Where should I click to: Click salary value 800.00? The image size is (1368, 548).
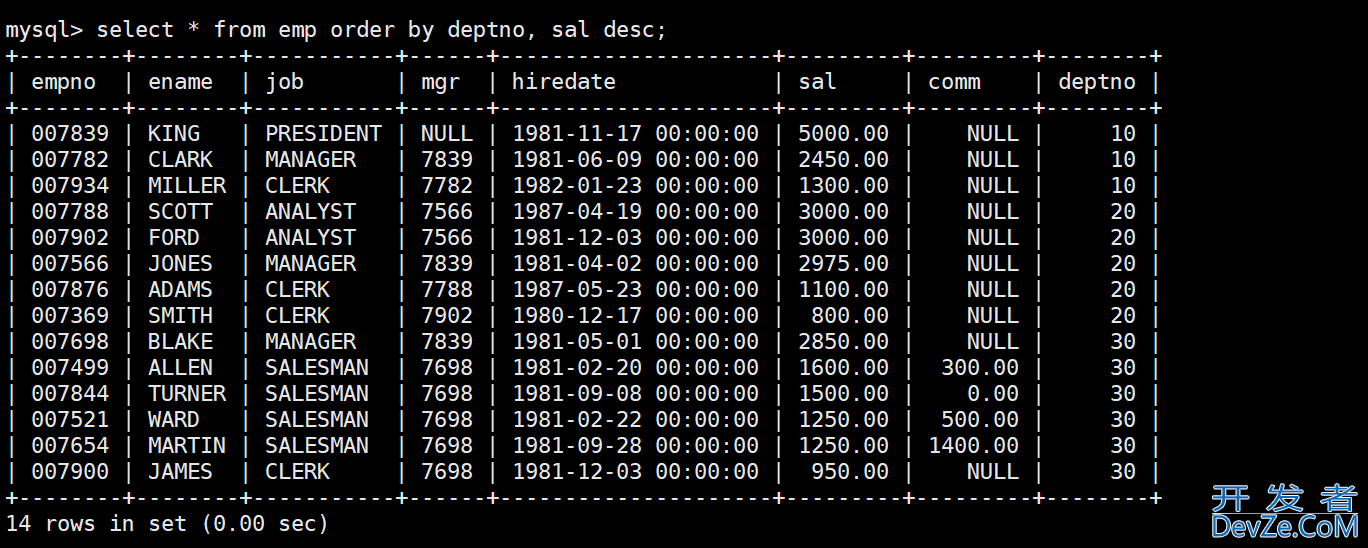pyautogui.click(x=850, y=315)
